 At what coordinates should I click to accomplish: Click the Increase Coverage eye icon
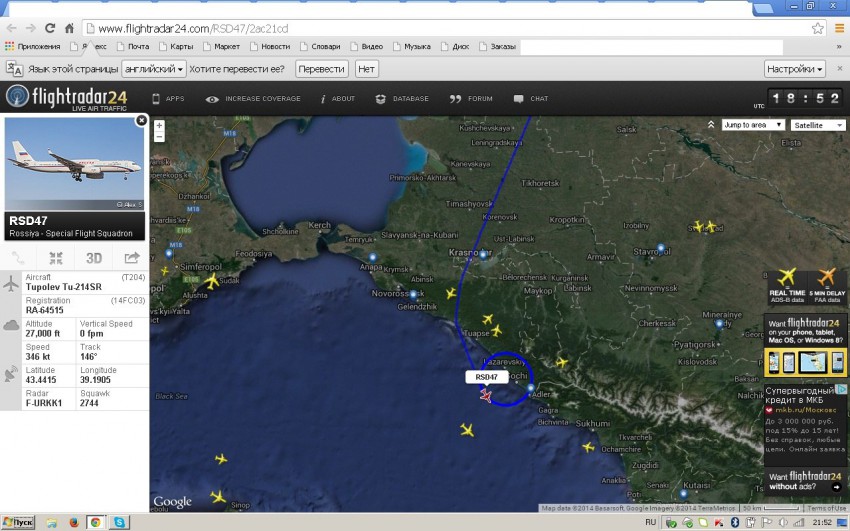coord(212,99)
